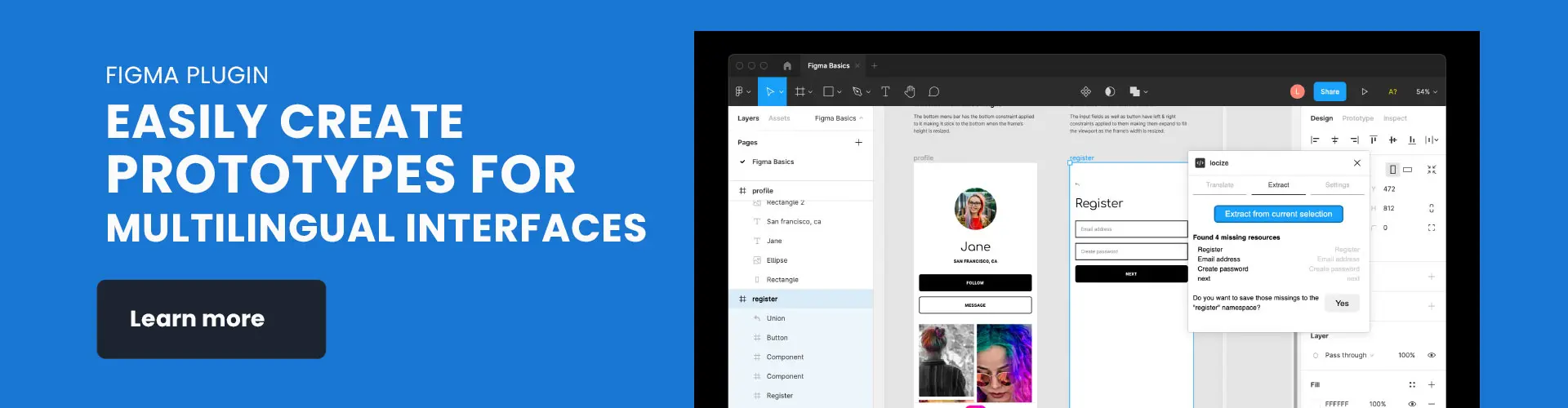Click the Components icon in top toolbar
Viewport: 1568px width, 408px height.
coord(1085,92)
